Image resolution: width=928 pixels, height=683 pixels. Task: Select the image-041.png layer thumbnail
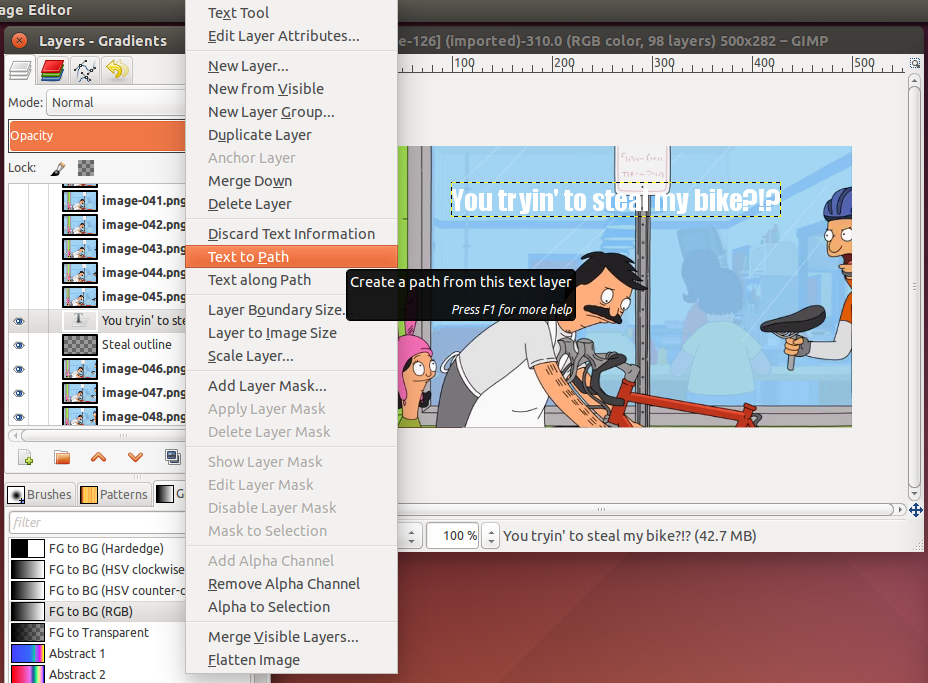[79, 201]
